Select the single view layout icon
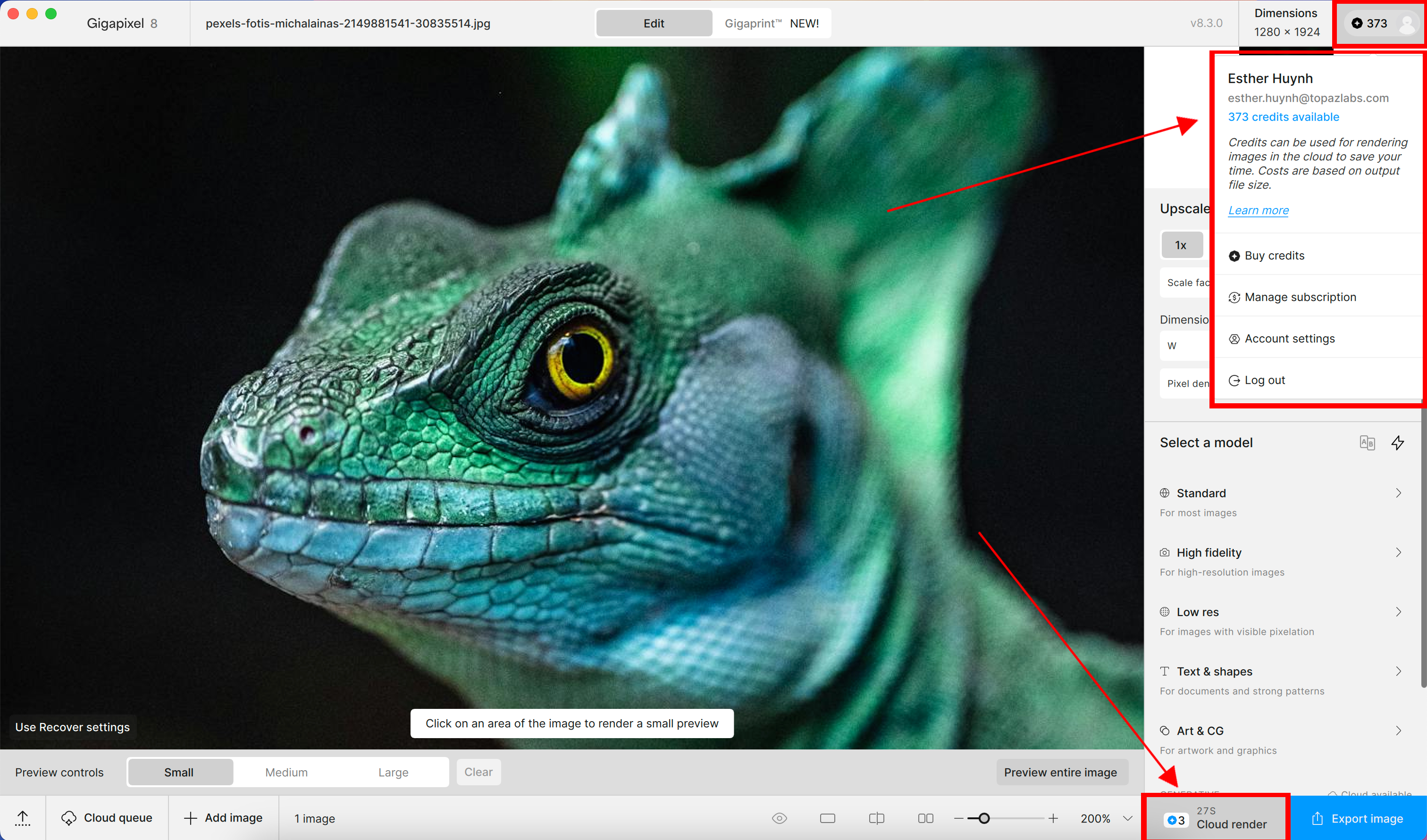Viewport: 1427px width, 840px height. 827,818
